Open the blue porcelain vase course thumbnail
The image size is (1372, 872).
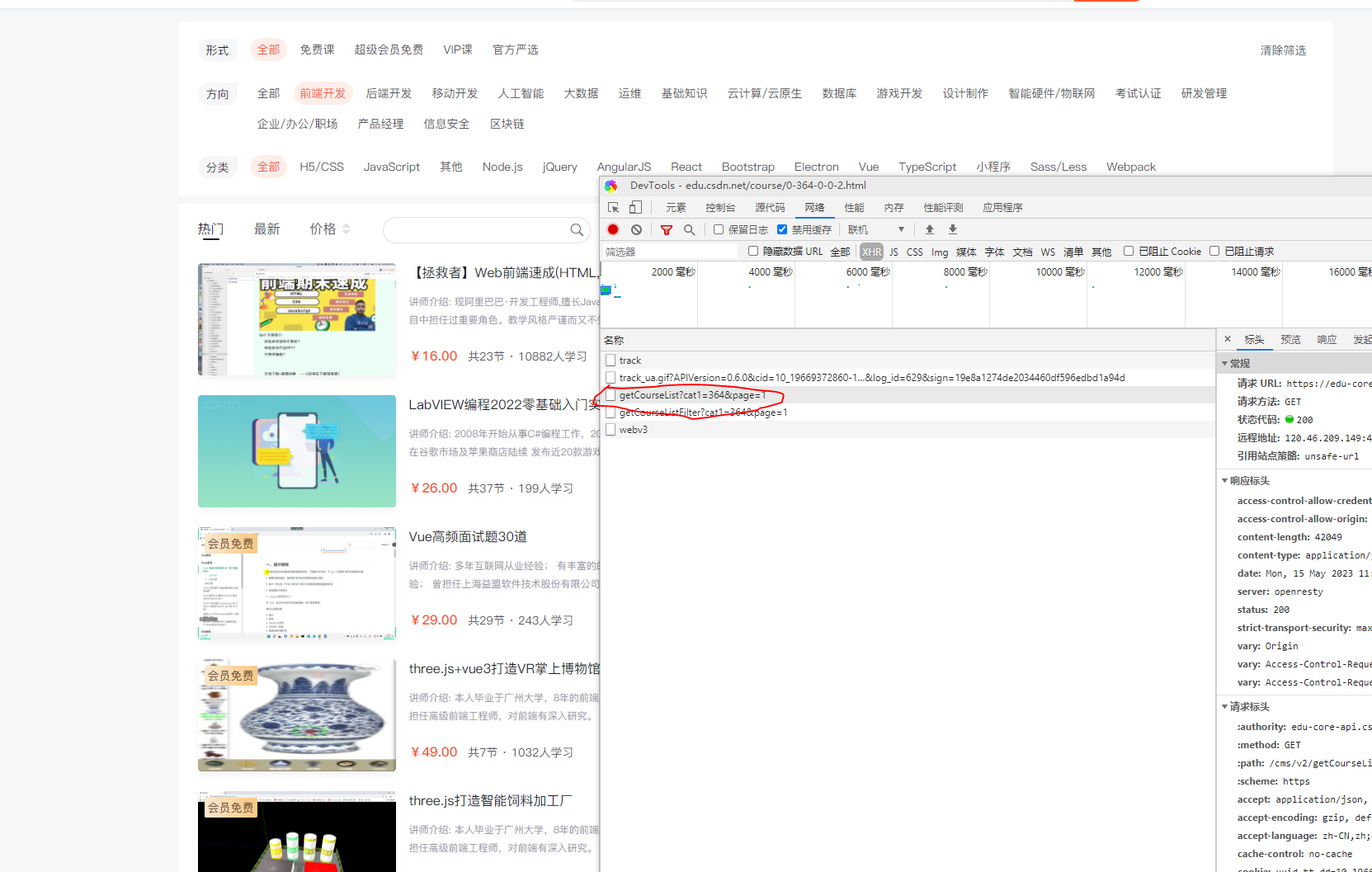tap(297, 715)
